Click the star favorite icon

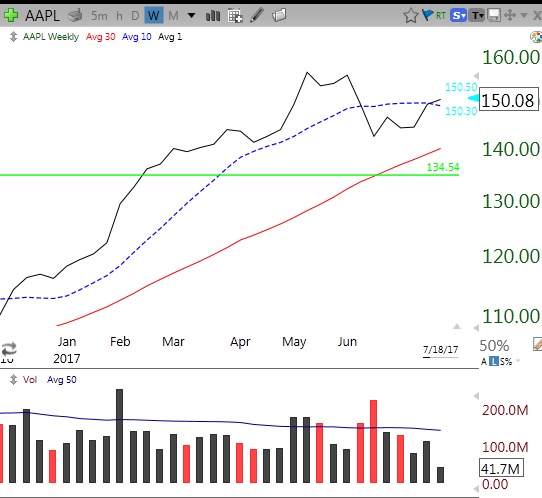coord(411,16)
